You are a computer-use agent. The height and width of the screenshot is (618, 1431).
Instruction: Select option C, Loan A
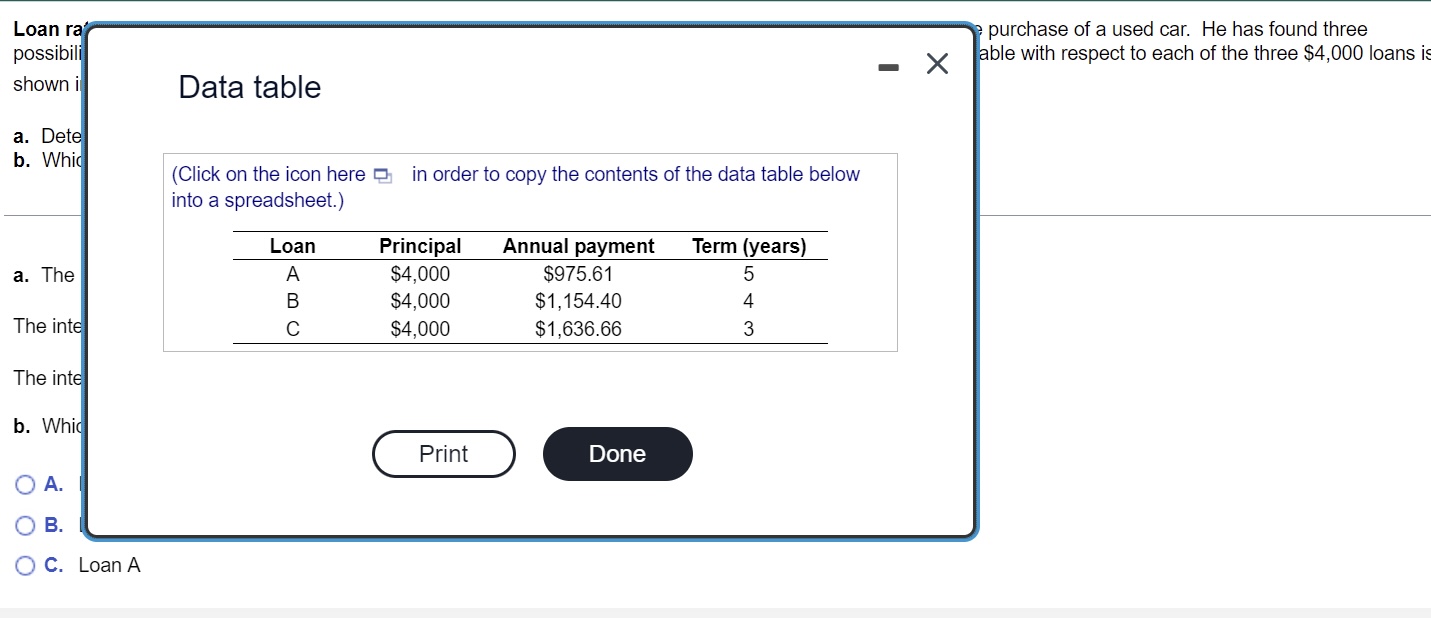(23, 565)
